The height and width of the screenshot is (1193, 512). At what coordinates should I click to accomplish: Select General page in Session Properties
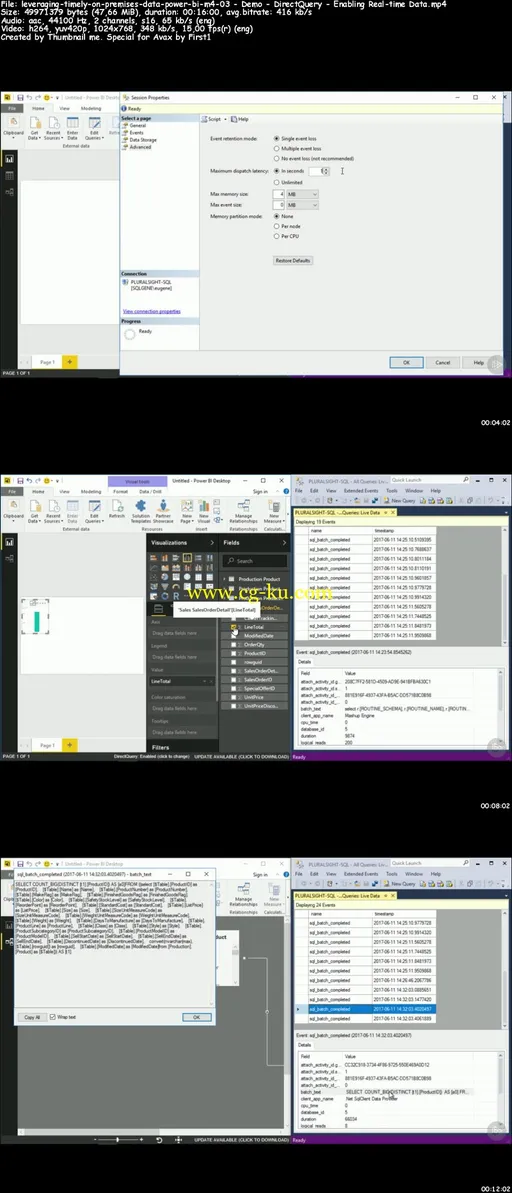[136, 125]
